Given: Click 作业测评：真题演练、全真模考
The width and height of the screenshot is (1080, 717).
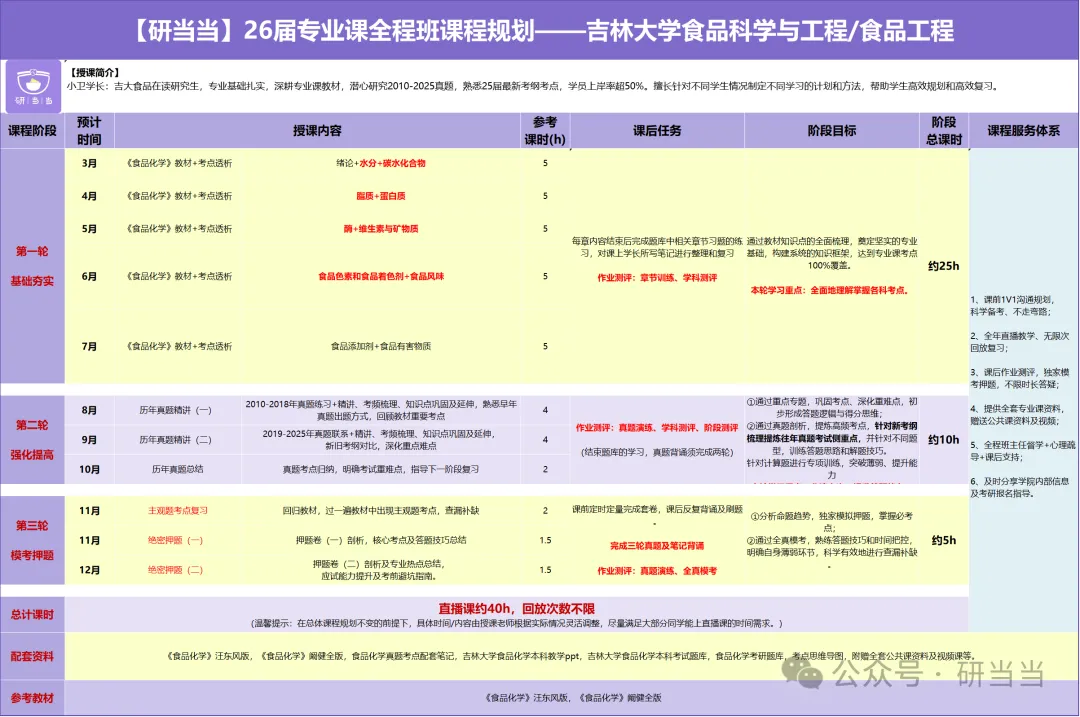Looking at the screenshot, I should [x=657, y=571].
